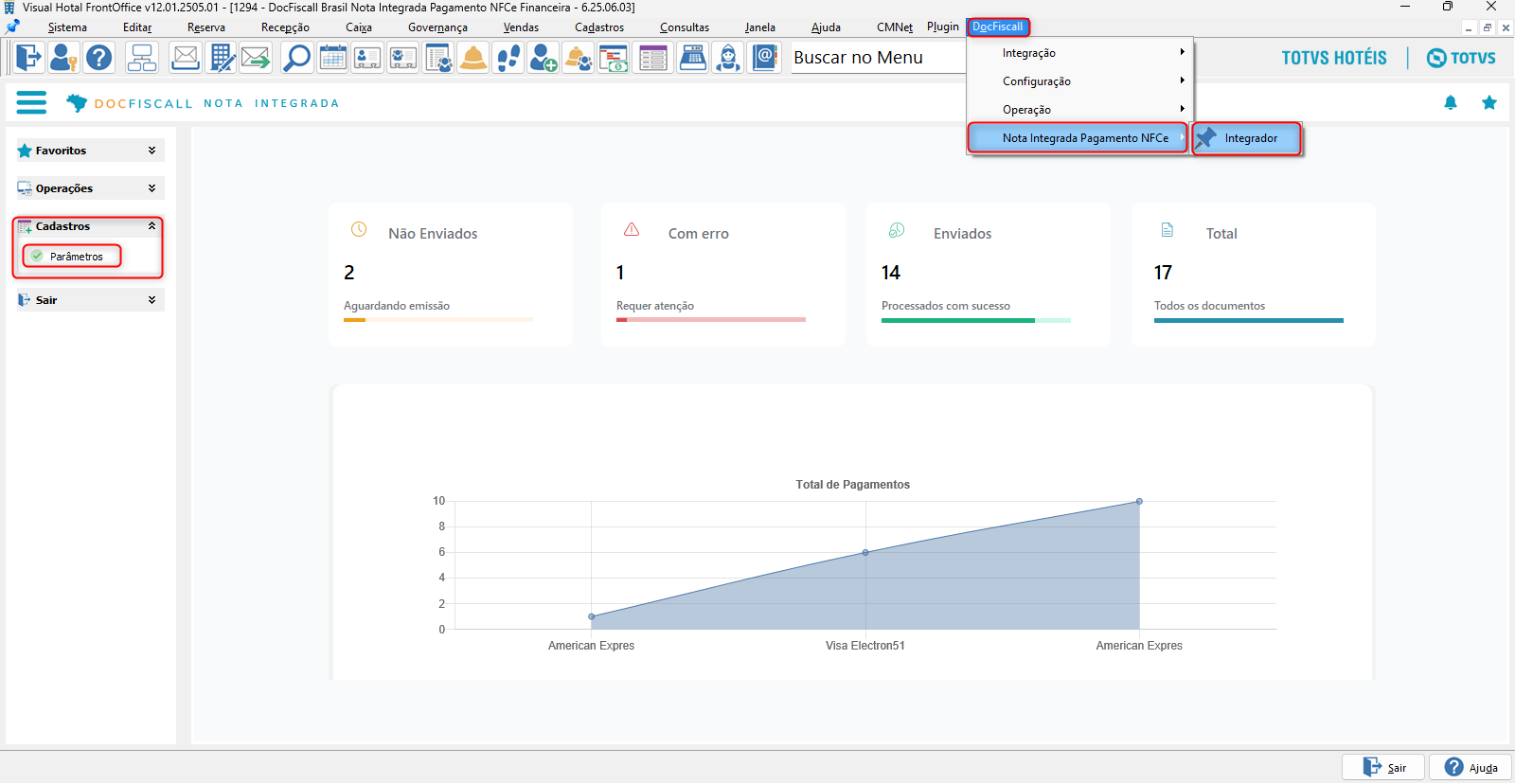Open the DocFiscall menu
This screenshot has width=1515, height=784.
pos(998,27)
